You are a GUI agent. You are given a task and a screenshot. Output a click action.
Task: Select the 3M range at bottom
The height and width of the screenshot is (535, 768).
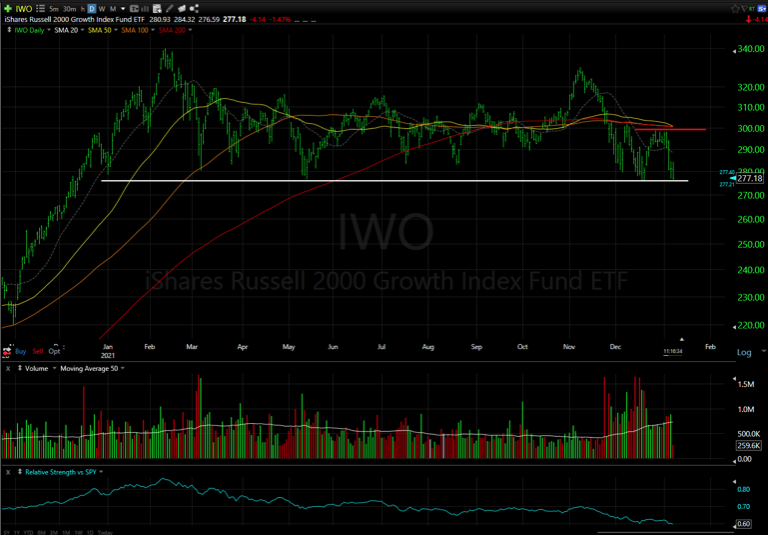[x=54, y=533]
